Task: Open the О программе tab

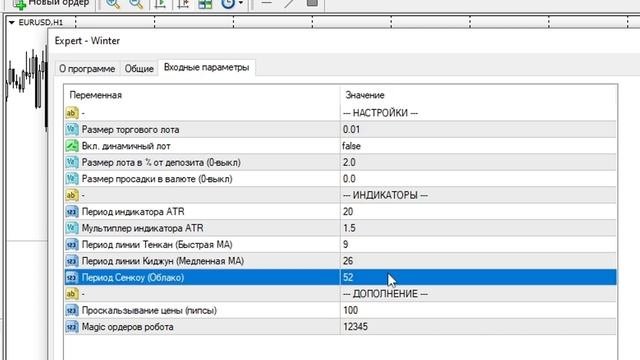Action: tap(87, 69)
